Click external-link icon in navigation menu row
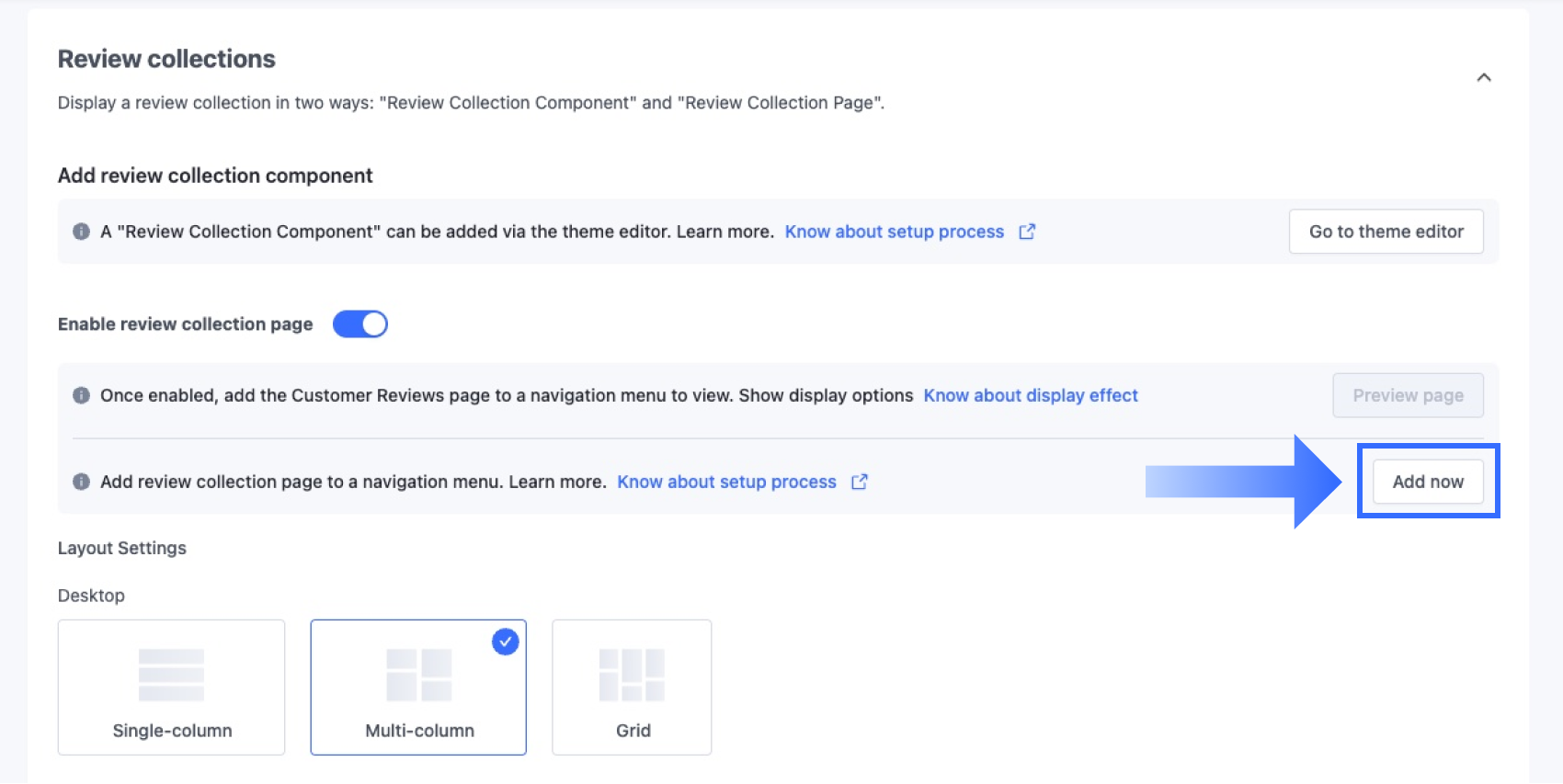This screenshot has width=1563, height=784. click(859, 482)
